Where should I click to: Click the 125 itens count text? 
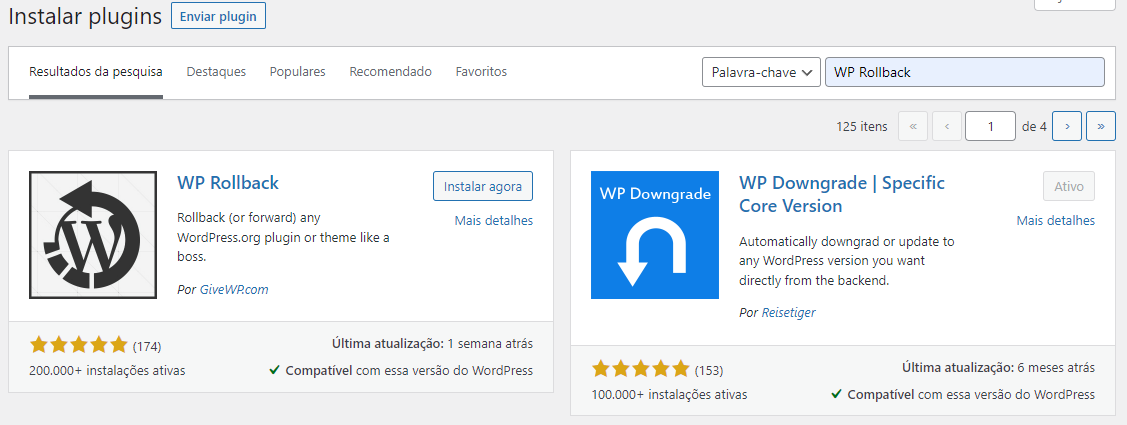point(862,127)
